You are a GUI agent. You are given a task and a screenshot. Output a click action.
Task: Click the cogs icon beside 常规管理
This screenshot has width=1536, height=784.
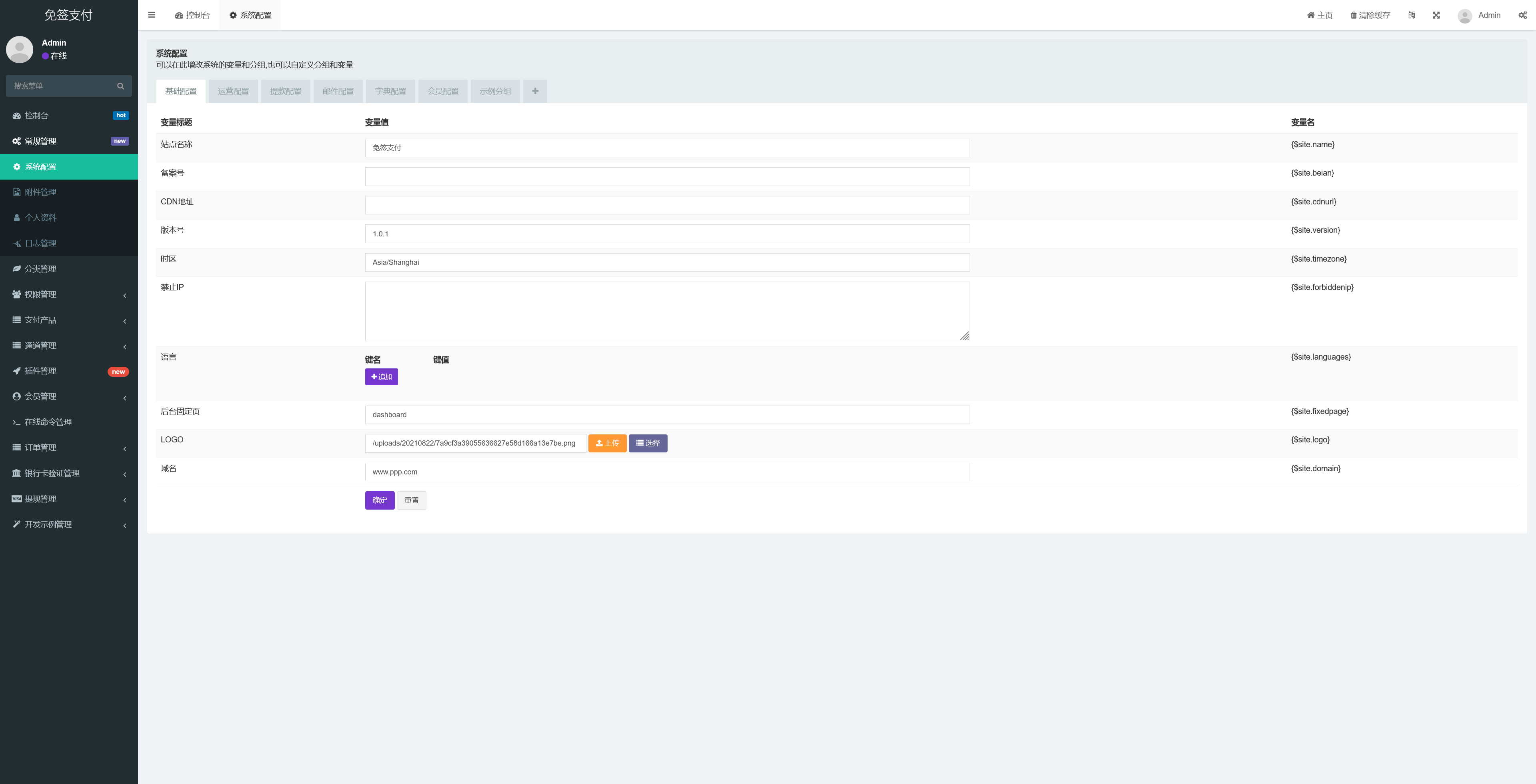[17, 141]
